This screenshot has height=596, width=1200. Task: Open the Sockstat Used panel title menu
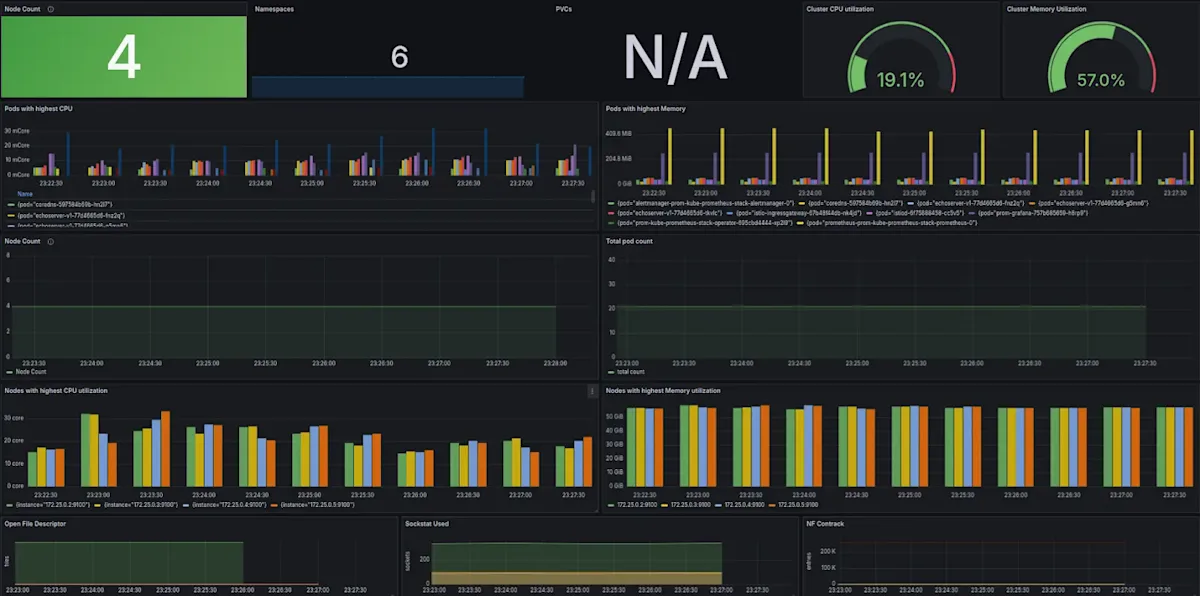click(x=426, y=523)
